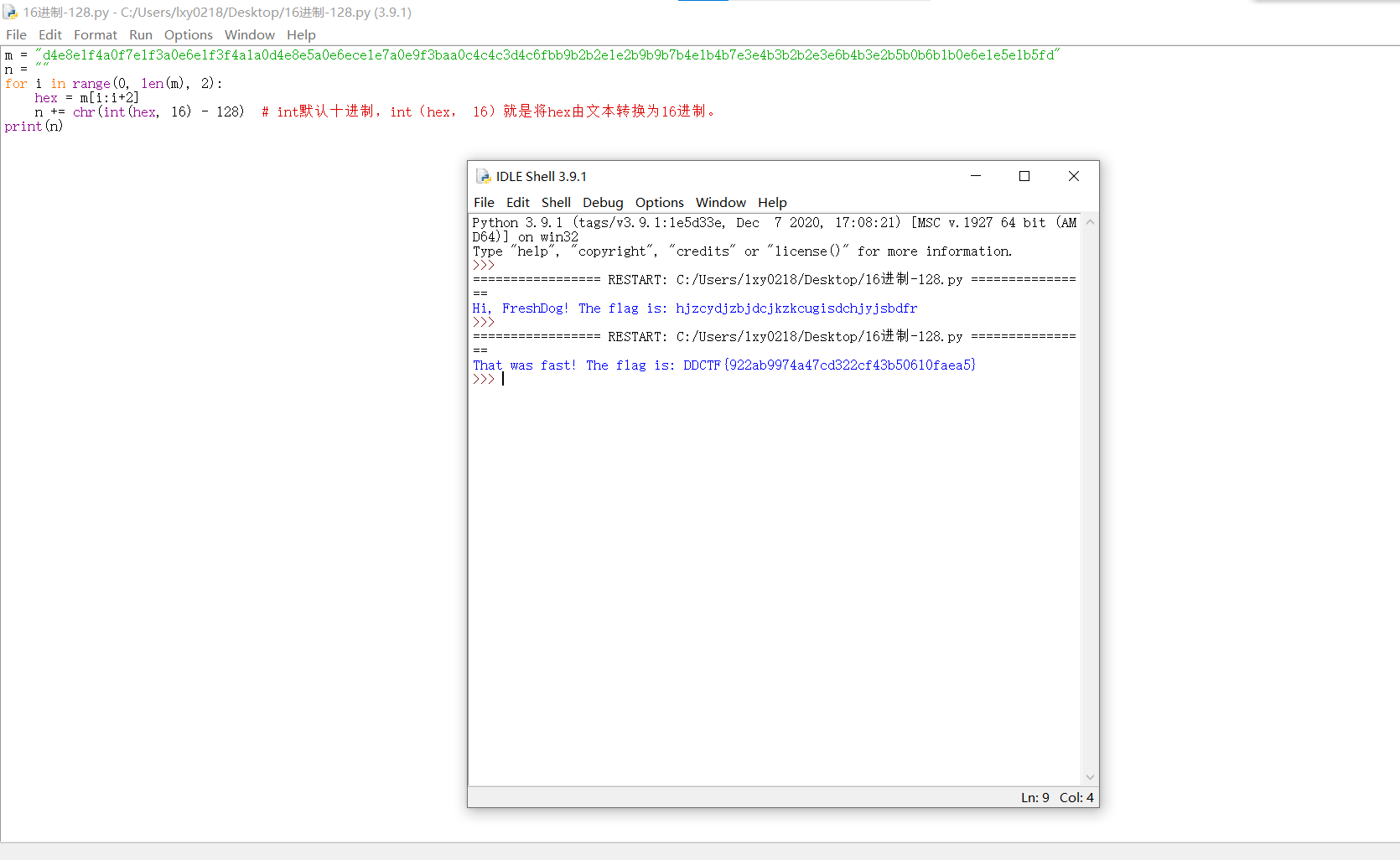Screen dimensions: 1400x860
Task: Place cursor at the last shell prompt
Action: (x=503, y=380)
